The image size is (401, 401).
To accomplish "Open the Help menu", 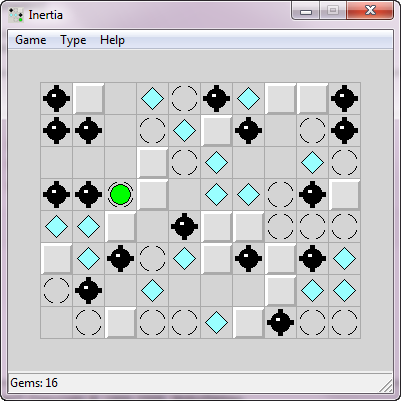I will click(x=112, y=40).
